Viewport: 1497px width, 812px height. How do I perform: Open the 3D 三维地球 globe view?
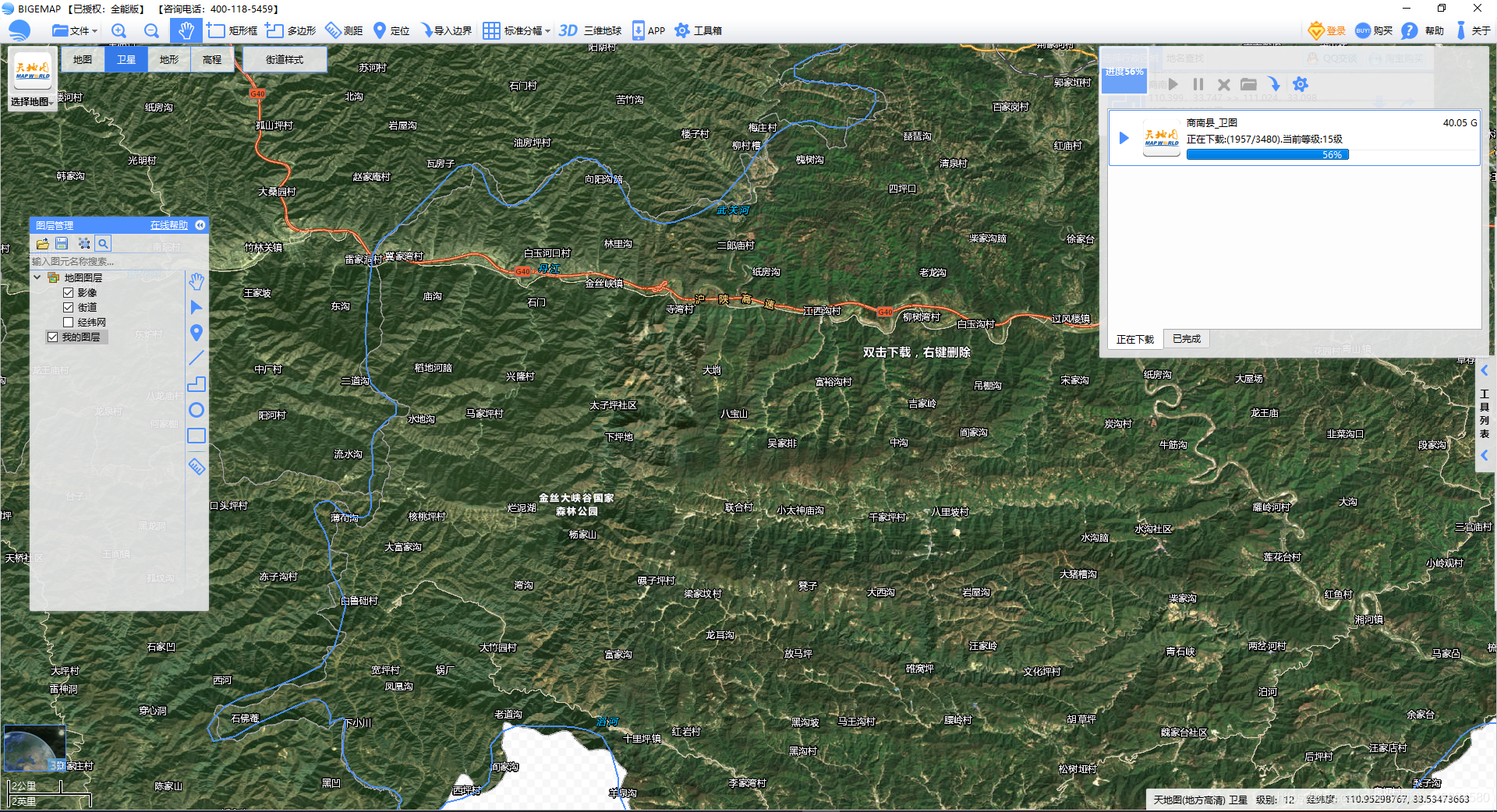click(590, 30)
